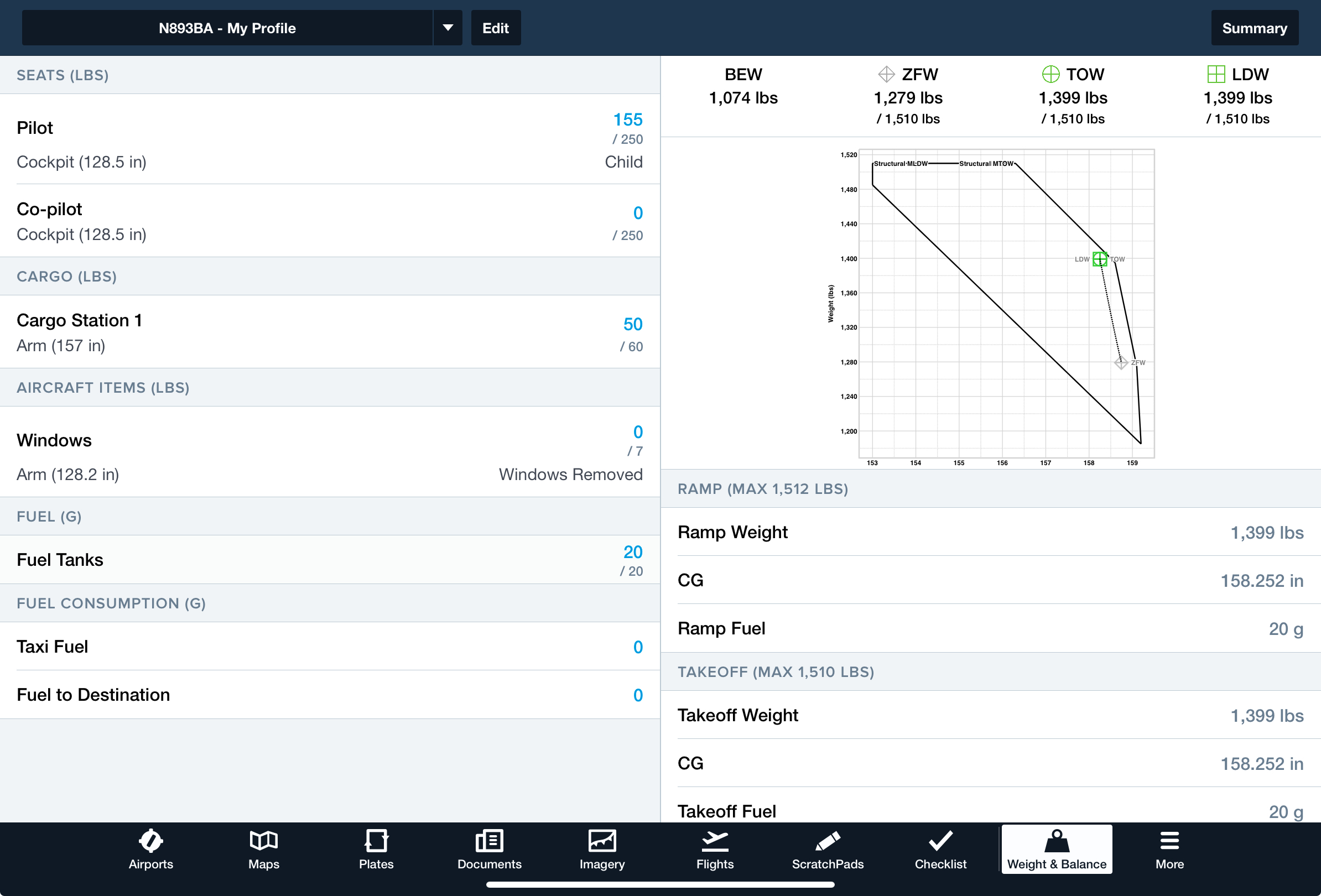The height and width of the screenshot is (896, 1321).
Task: Expand the profile dropdown for N893BA
Action: [x=448, y=28]
